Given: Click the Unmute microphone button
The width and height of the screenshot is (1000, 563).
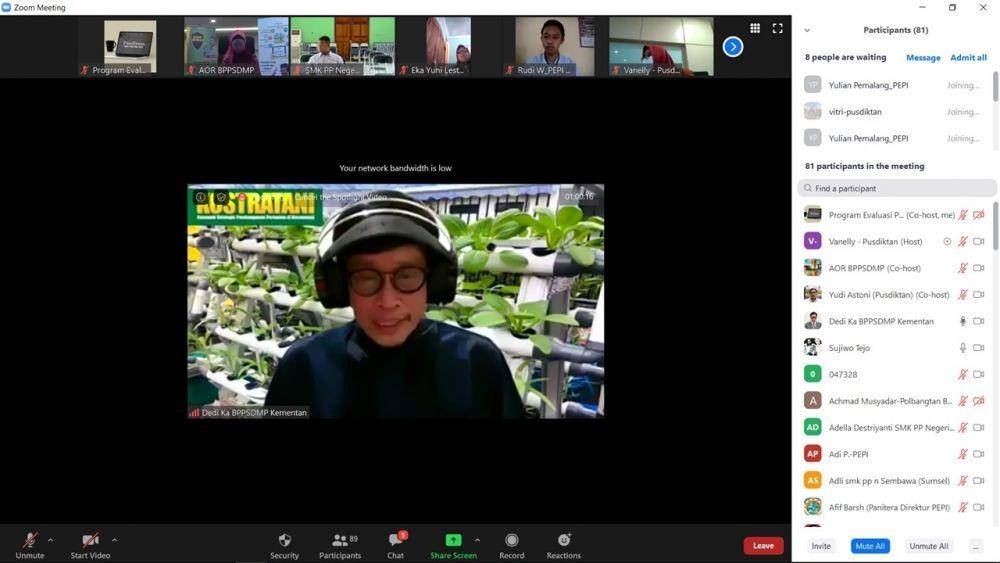Looking at the screenshot, I should point(29,546).
